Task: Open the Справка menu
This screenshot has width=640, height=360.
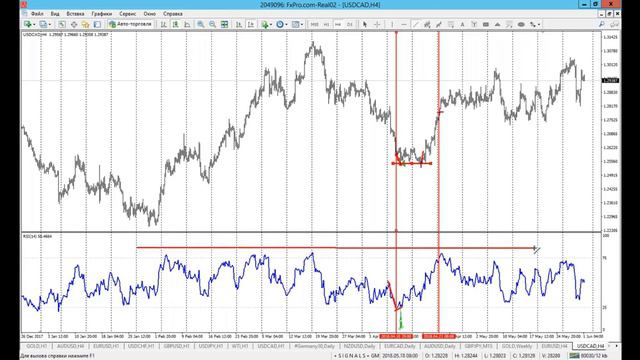Action: coord(173,14)
